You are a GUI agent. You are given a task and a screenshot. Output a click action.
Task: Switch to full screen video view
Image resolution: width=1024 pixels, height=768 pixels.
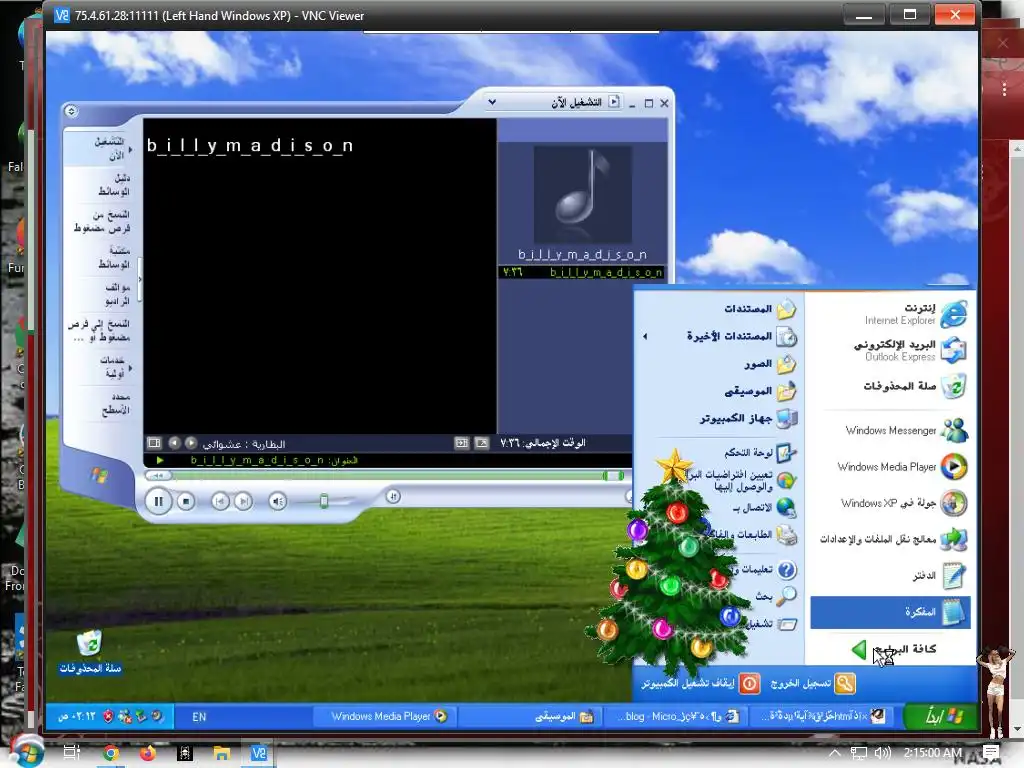pyautogui.click(x=482, y=443)
